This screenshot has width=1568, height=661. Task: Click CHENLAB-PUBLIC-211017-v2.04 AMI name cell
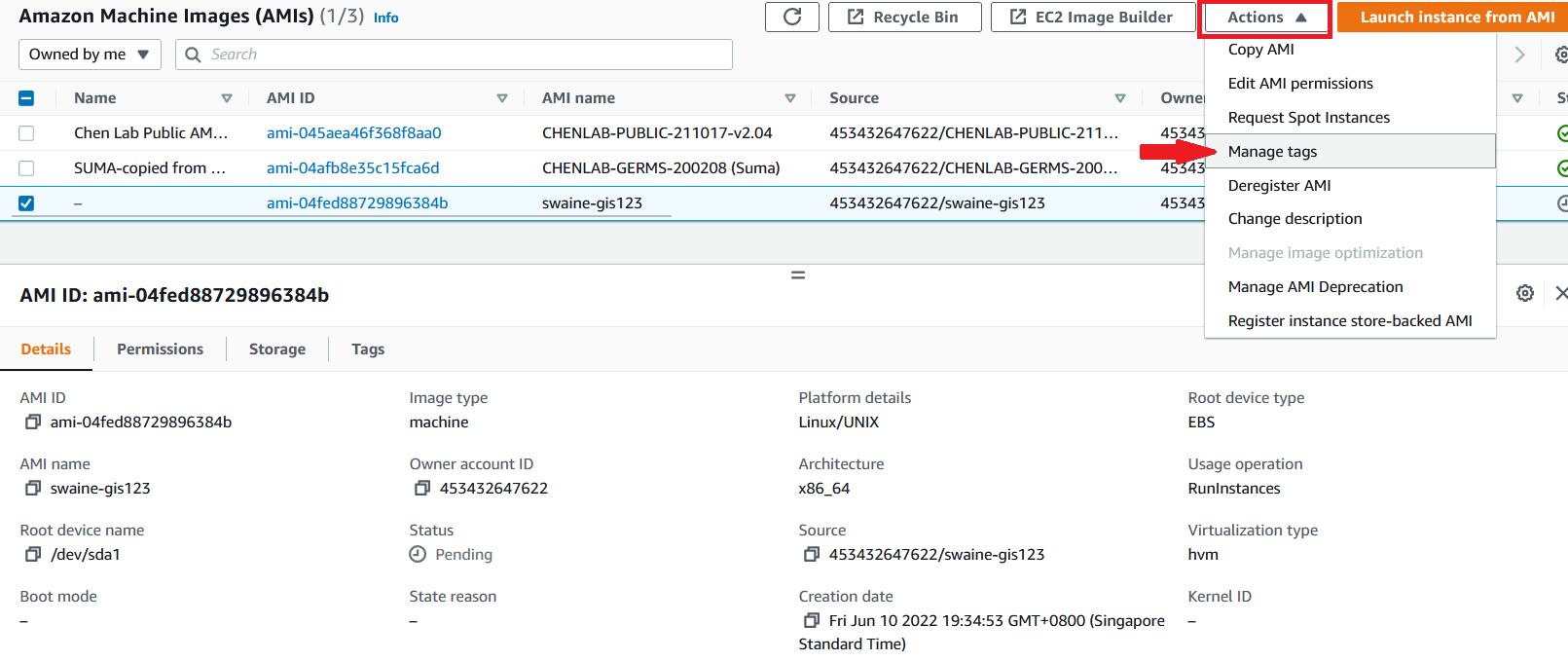point(657,132)
